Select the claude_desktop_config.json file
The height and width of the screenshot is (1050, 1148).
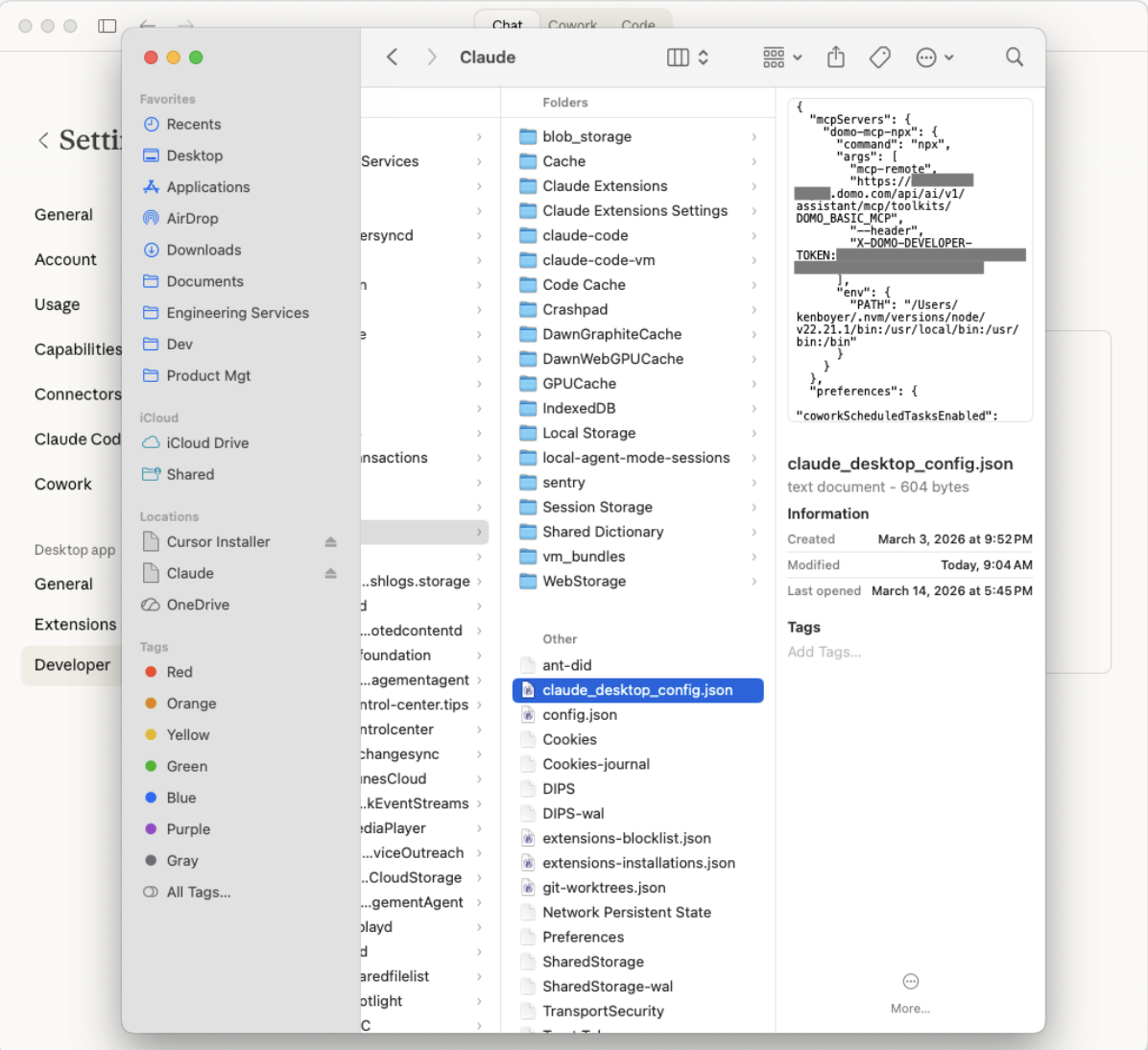pos(637,690)
